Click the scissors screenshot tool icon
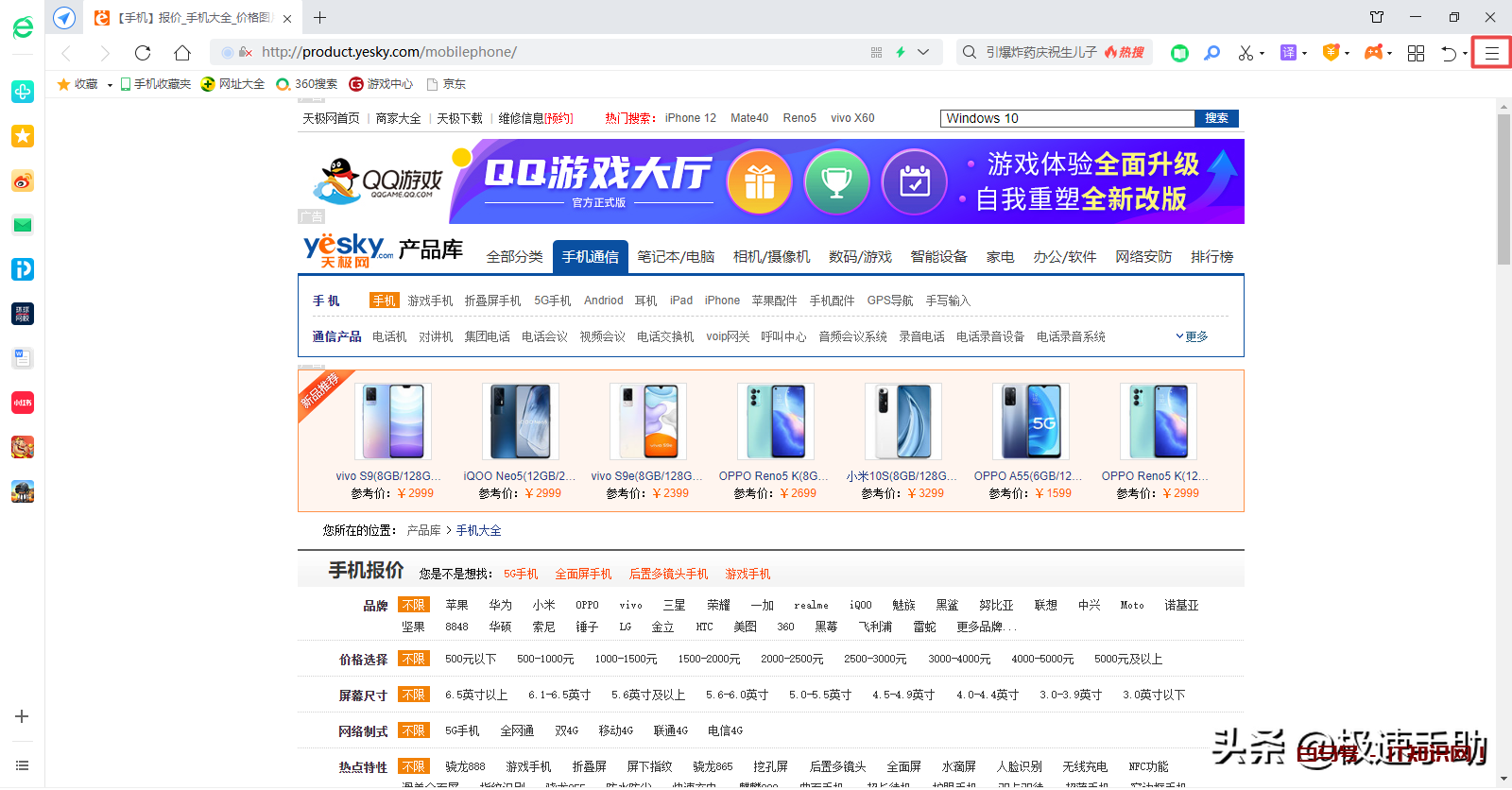The width and height of the screenshot is (1512, 790). [x=1246, y=53]
